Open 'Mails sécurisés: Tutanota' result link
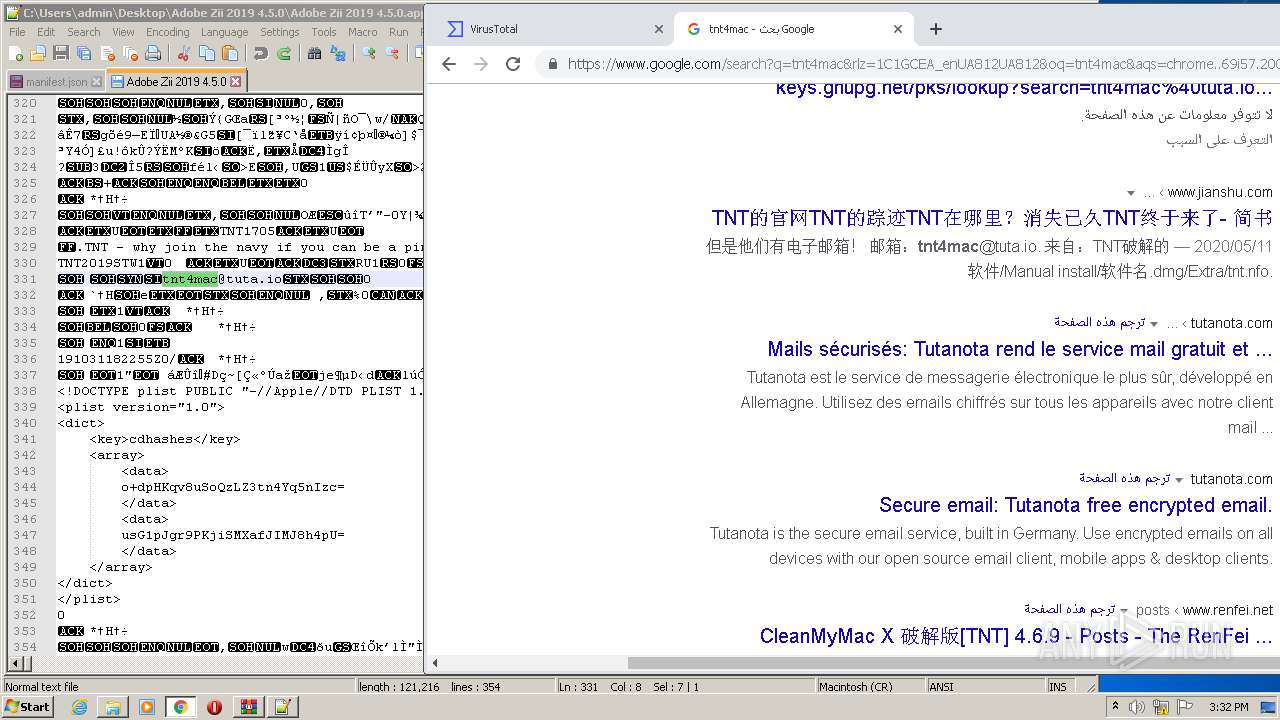The image size is (1280, 720). click(1020, 349)
